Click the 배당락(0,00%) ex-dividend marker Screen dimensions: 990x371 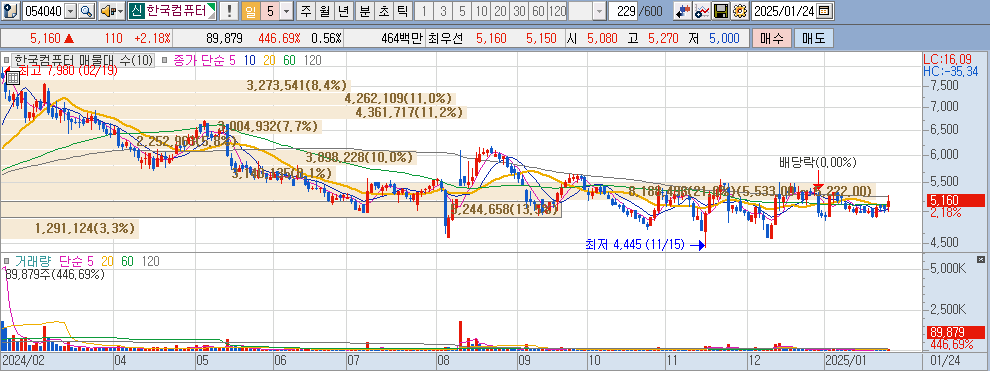(817, 163)
